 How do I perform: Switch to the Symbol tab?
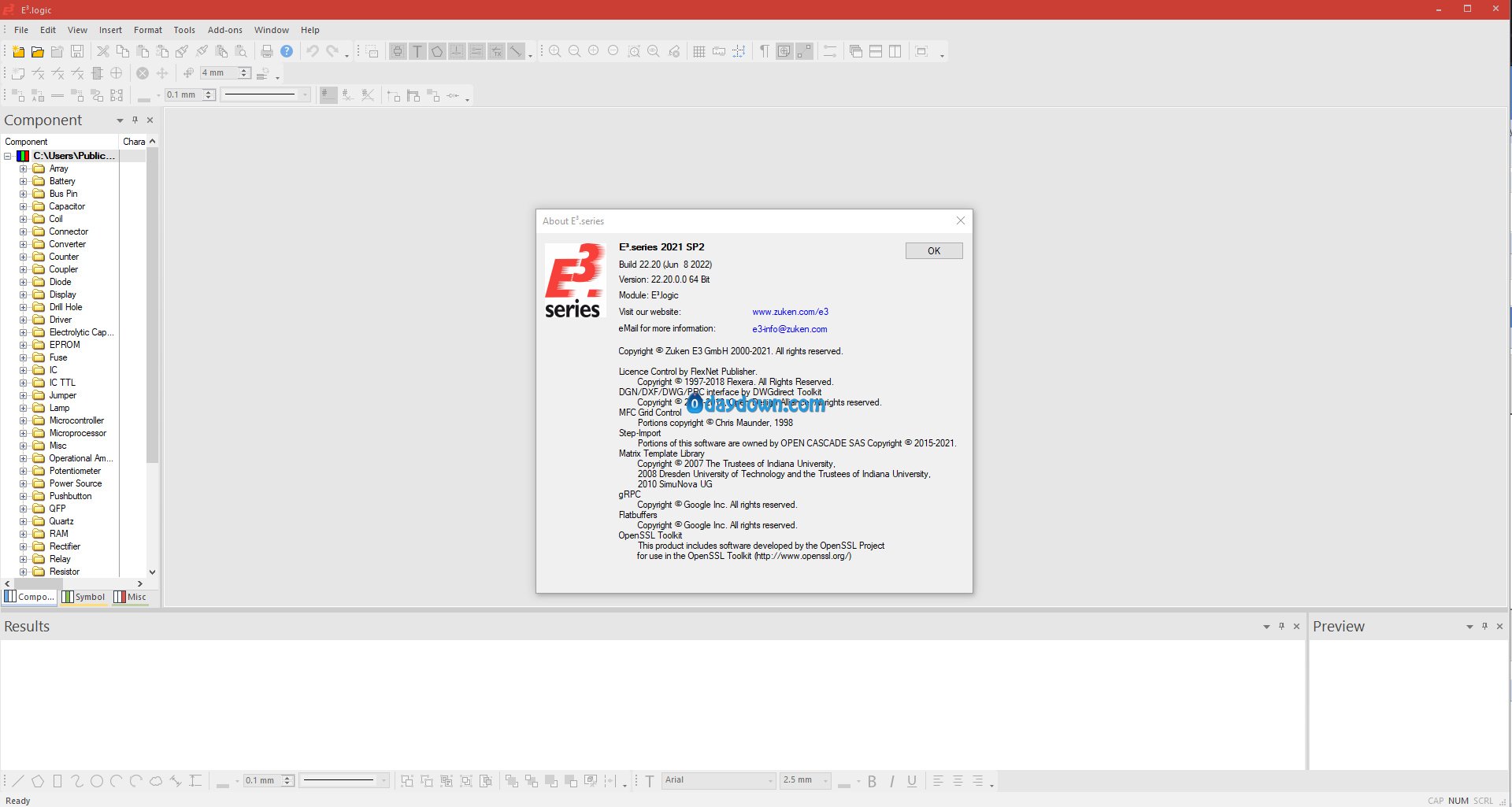(x=83, y=597)
